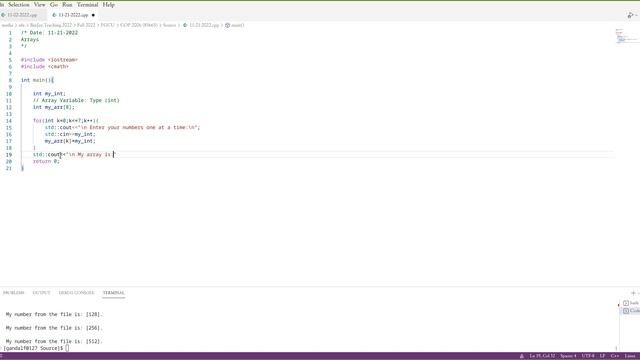This screenshot has height=360, width=640.
Task: Click the Ln/Col cursor position in status bar
Action: point(542,356)
